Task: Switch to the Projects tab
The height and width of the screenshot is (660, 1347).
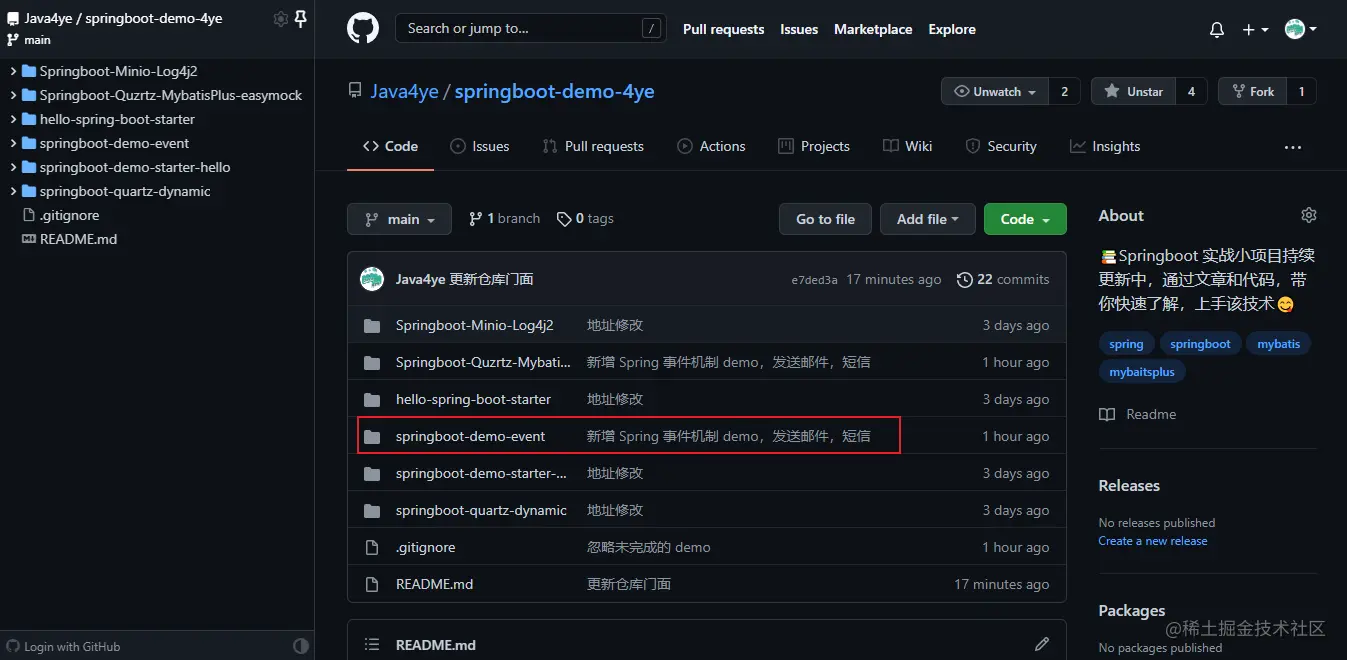Action: [813, 146]
